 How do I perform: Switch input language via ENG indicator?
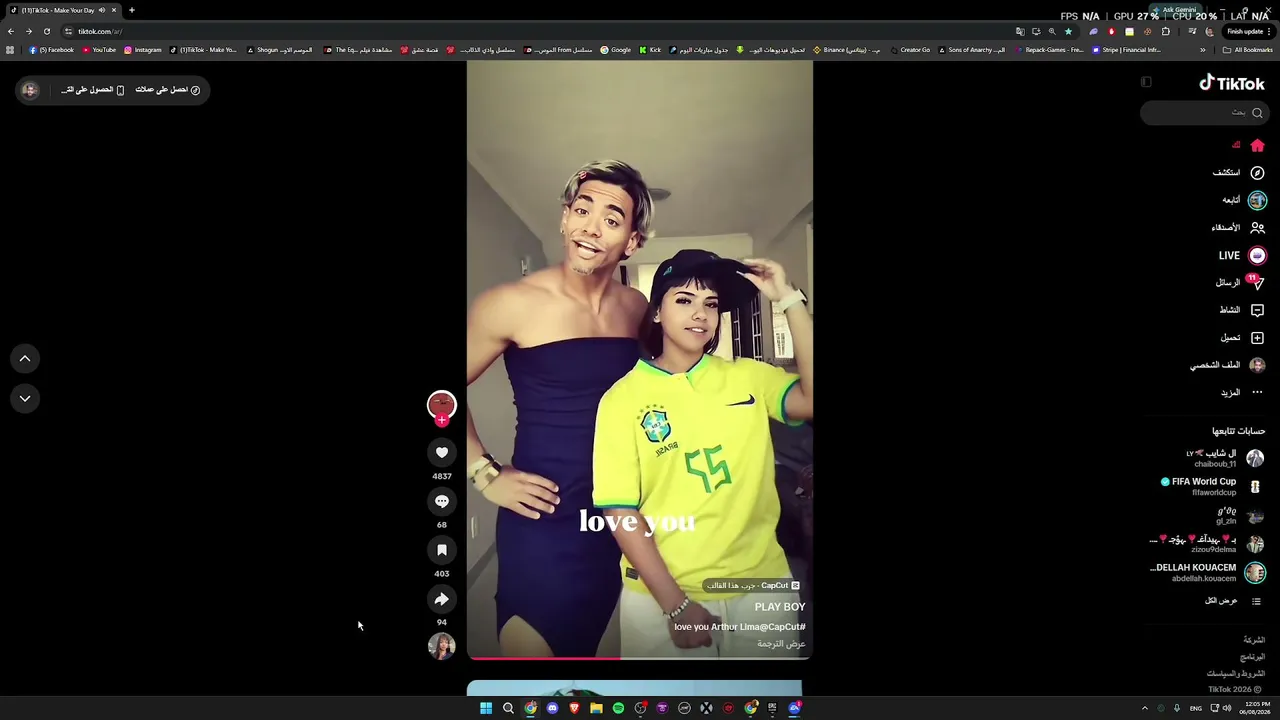(x=1196, y=708)
